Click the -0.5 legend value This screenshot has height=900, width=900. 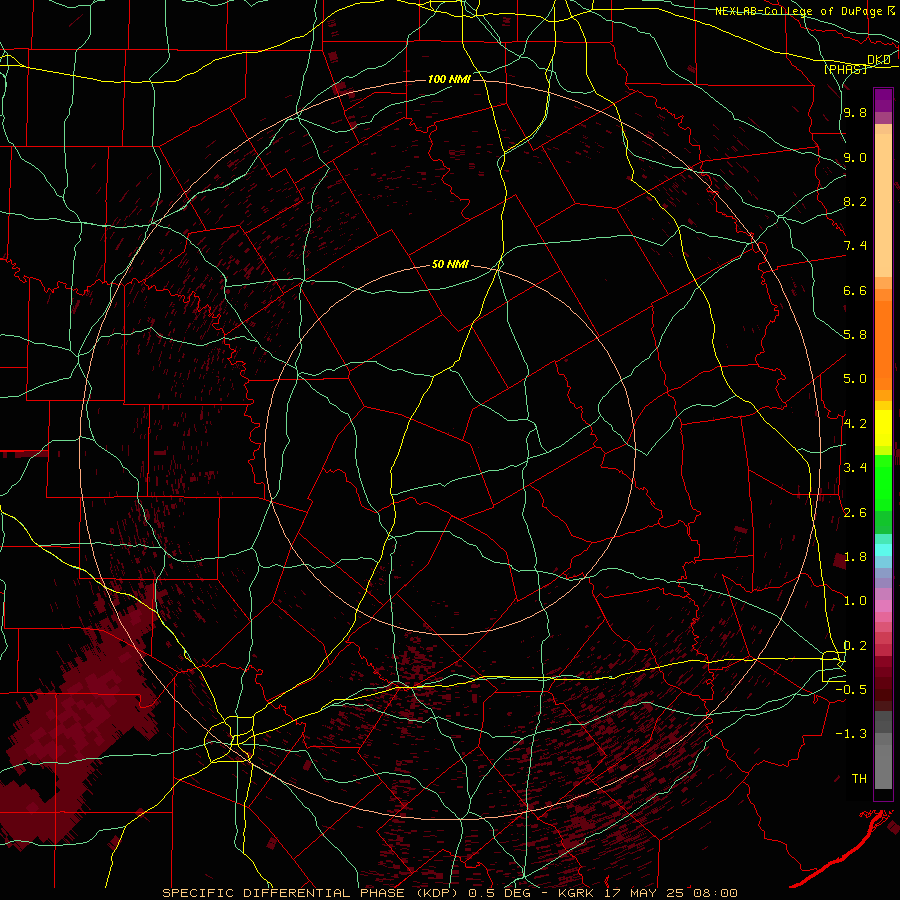click(851, 690)
